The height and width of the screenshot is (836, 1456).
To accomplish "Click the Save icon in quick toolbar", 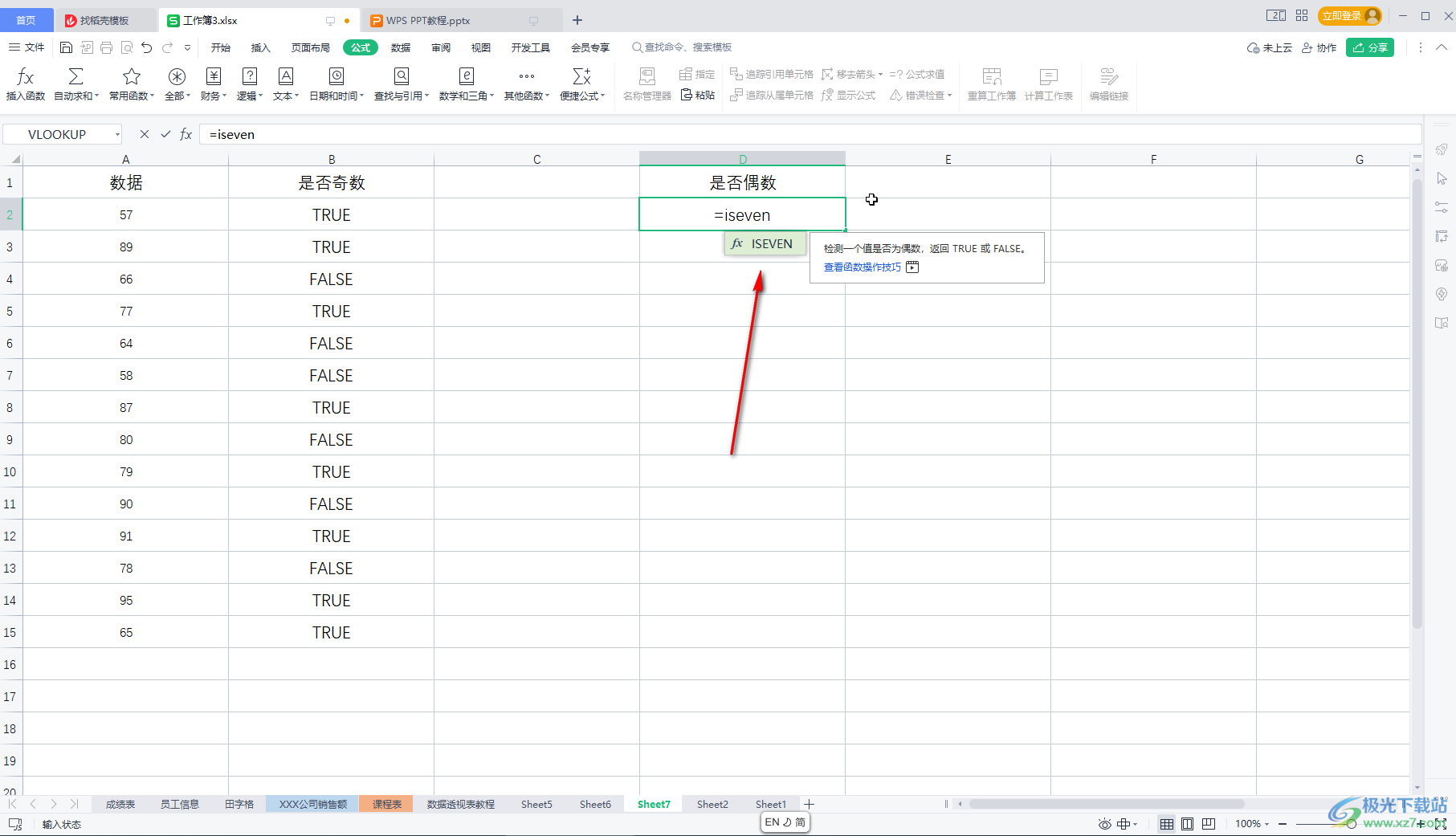I will point(67,47).
